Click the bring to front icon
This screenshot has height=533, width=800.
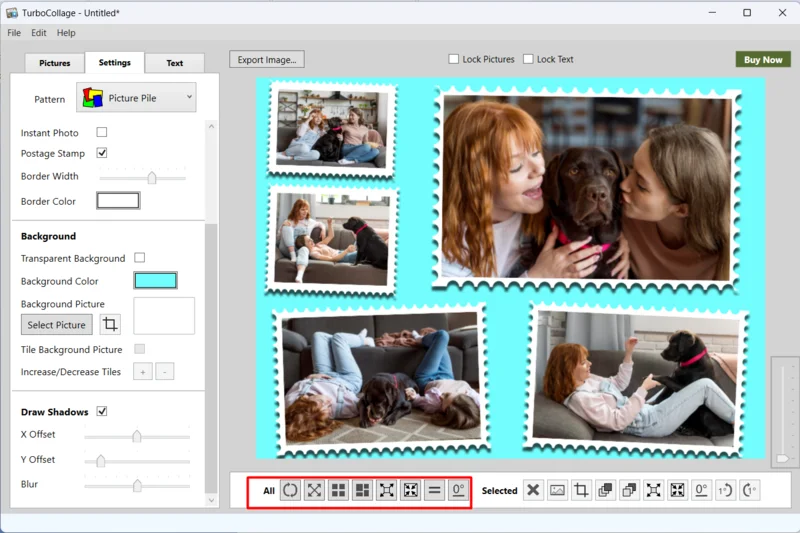(x=605, y=490)
